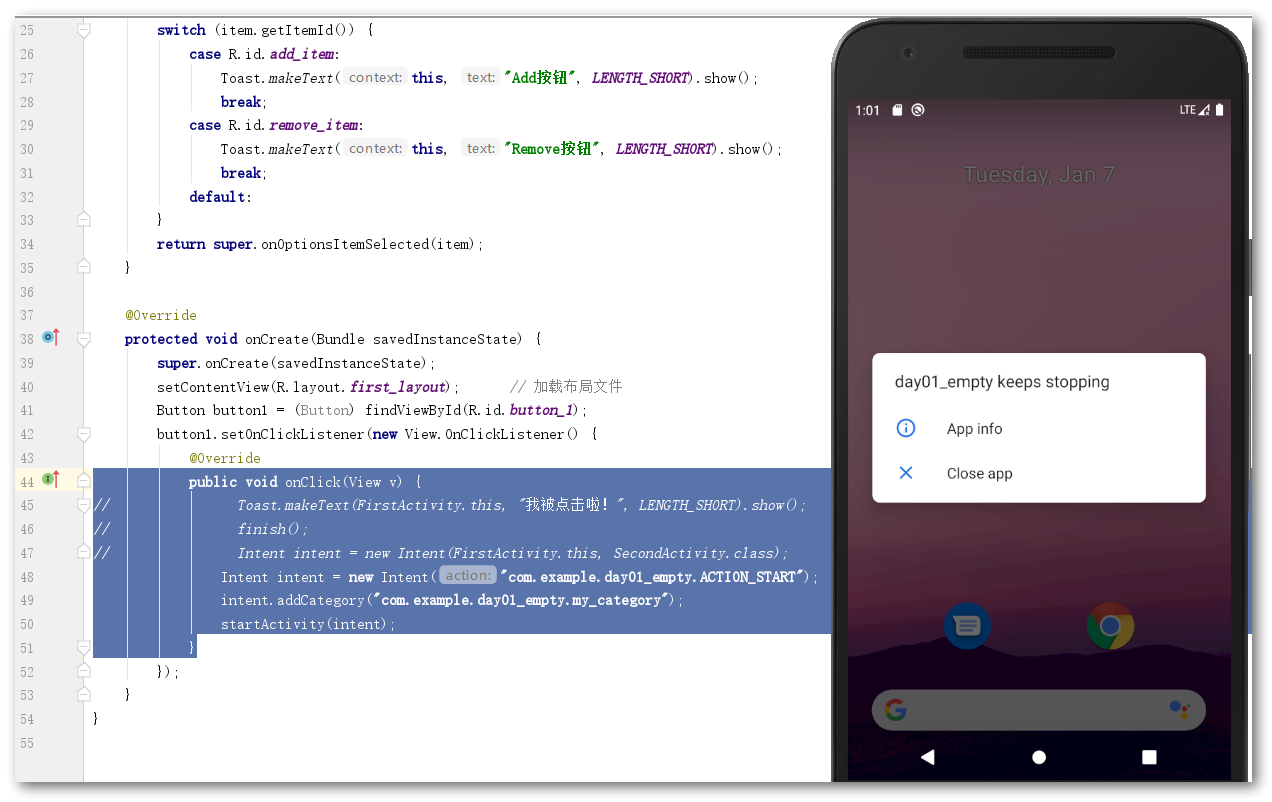Click LENGTH_SHORT constant on line 30
1272x802 pixels.
click(x=664, y=148)
